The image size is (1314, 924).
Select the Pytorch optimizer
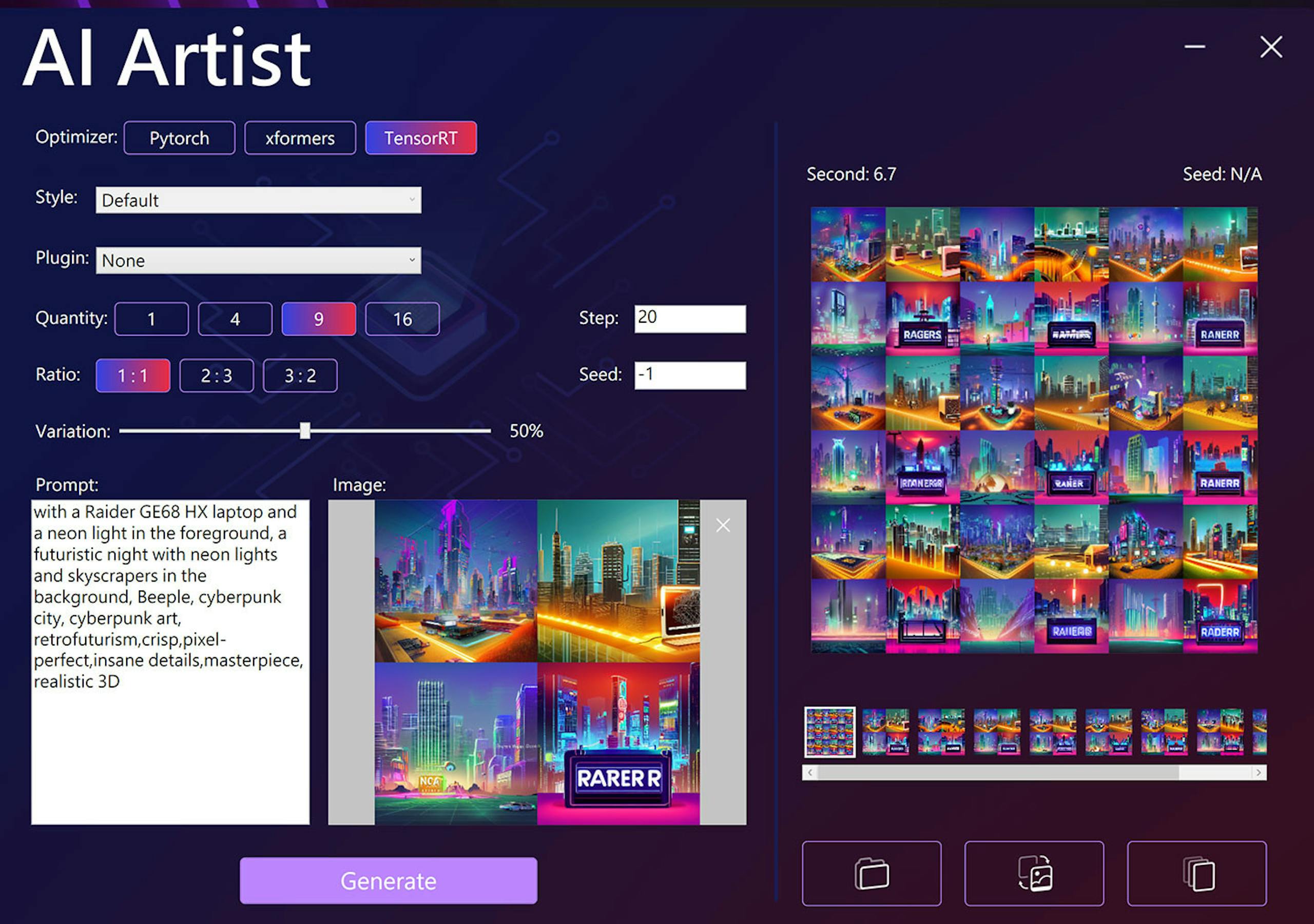(x=179, y=138)
